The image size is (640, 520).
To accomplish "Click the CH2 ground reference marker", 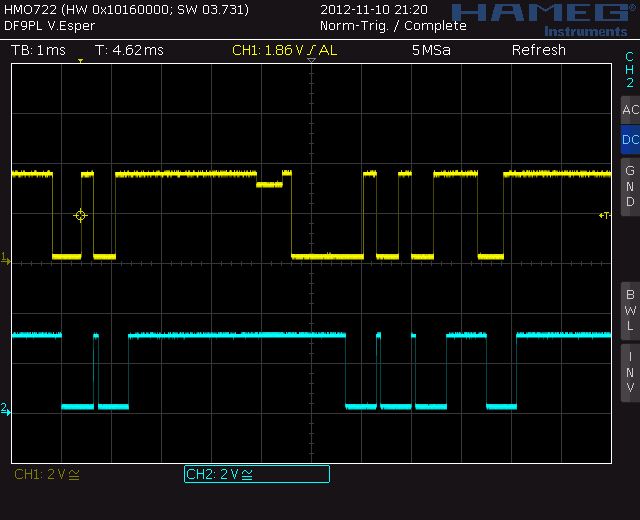I will (6, 409).
